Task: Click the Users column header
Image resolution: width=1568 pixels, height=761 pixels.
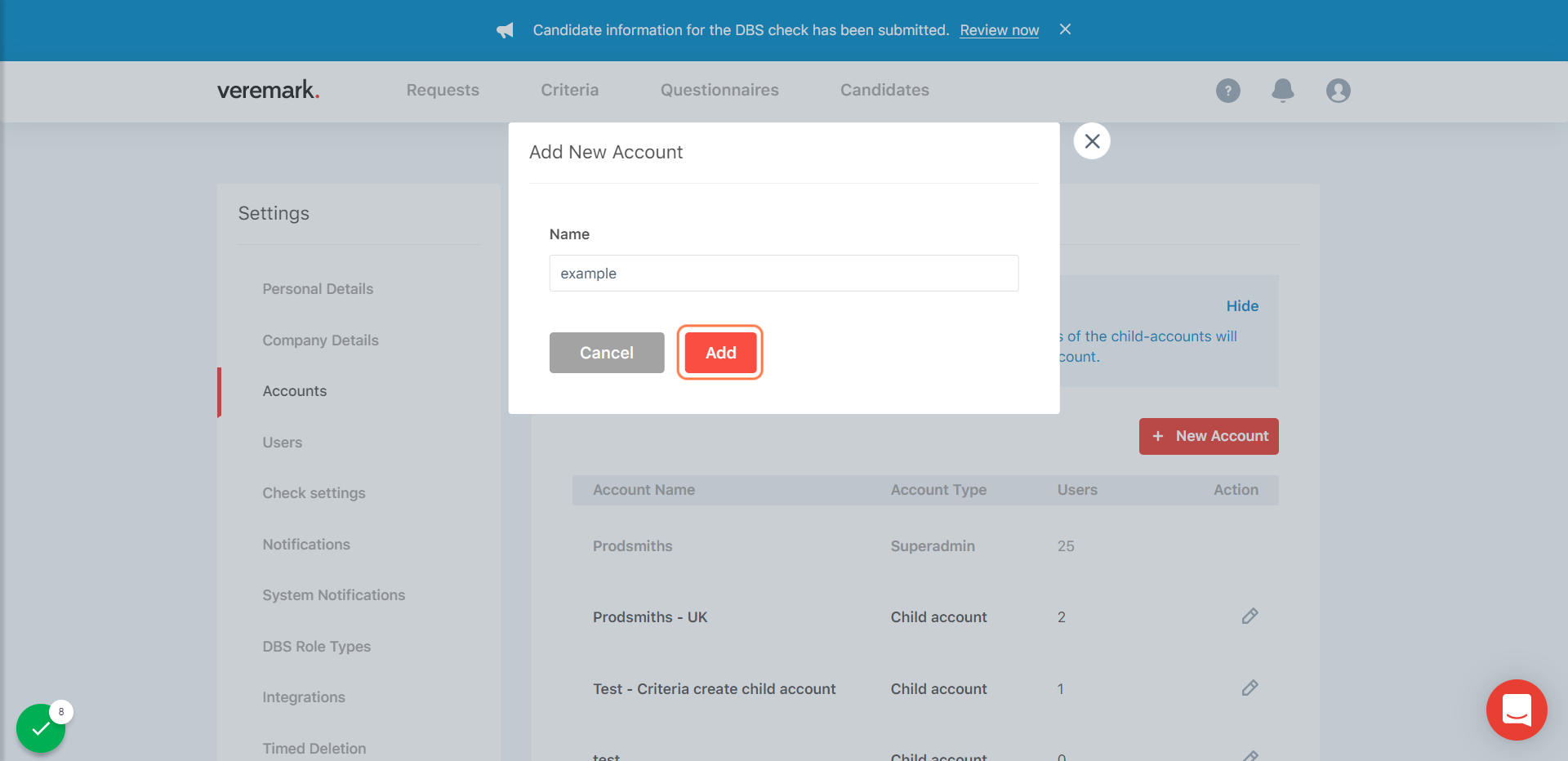Action: [1077, 490]
